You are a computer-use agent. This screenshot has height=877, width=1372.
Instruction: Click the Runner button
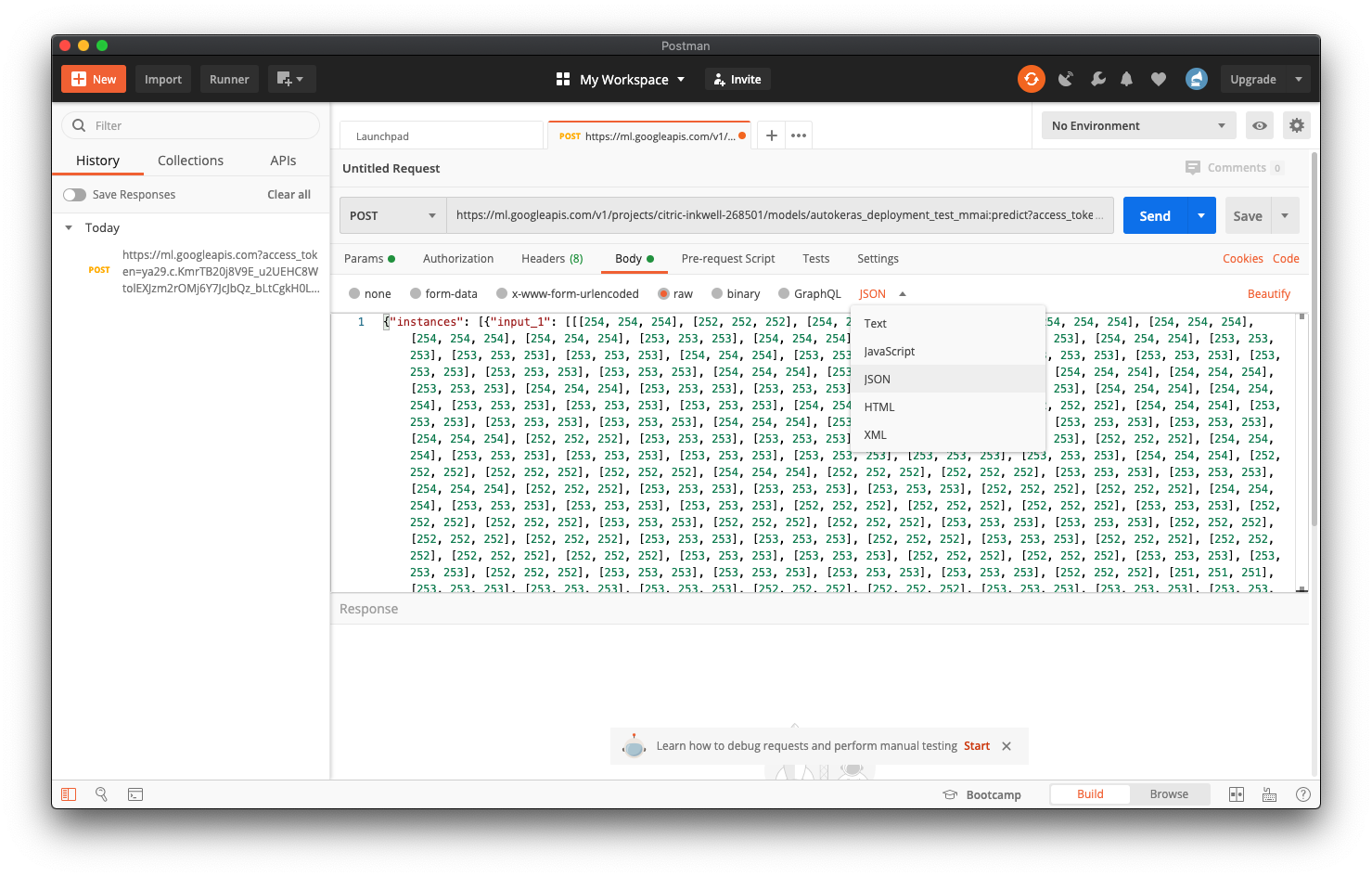pyautogui.click(x=229, y=79)
